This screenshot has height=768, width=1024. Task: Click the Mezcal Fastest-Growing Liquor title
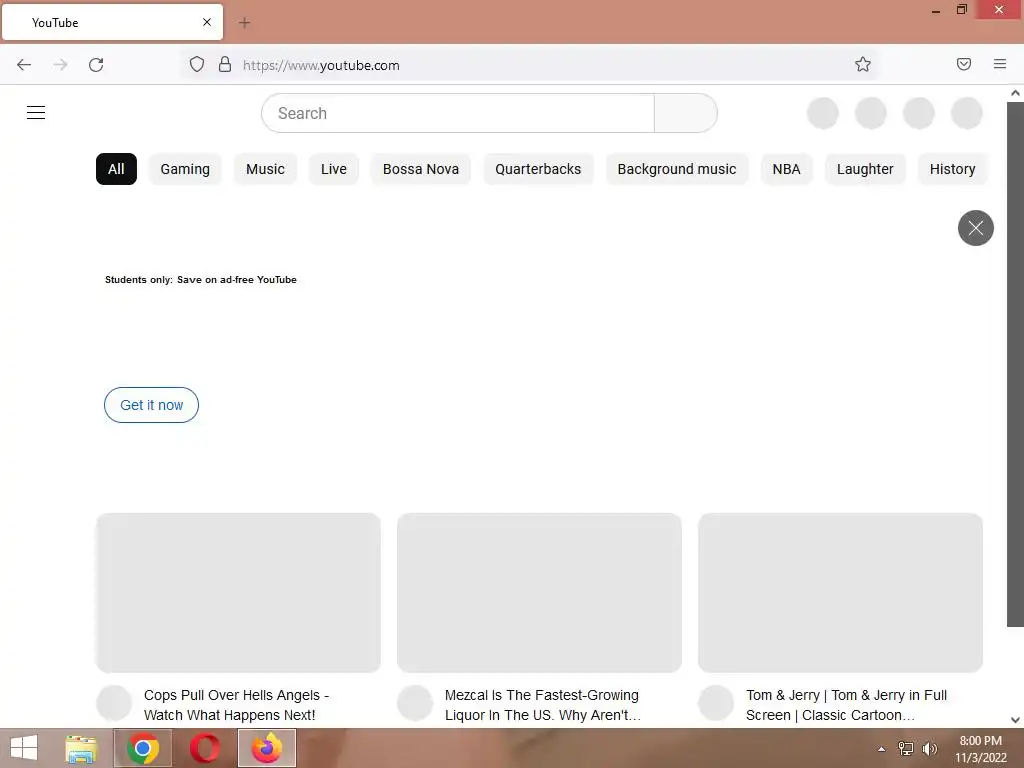tap(543, 705)
